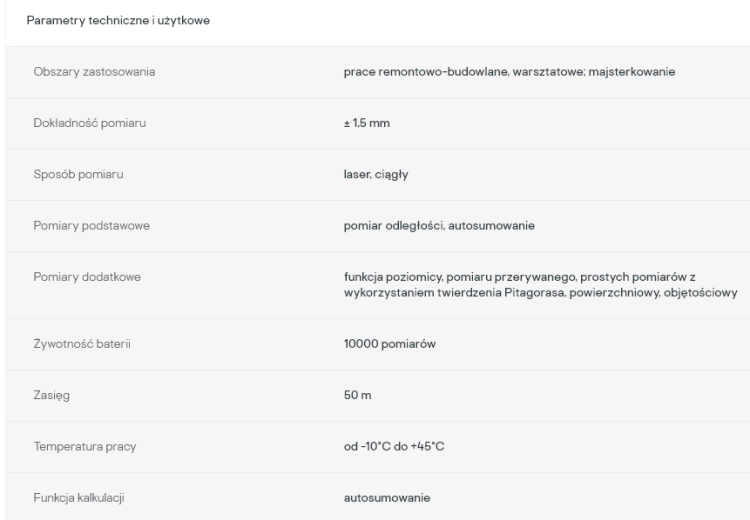Select the 'Dokładność pomiaru' label
Viewport: 750px width, 520px height.
click(x=89, y=123)
